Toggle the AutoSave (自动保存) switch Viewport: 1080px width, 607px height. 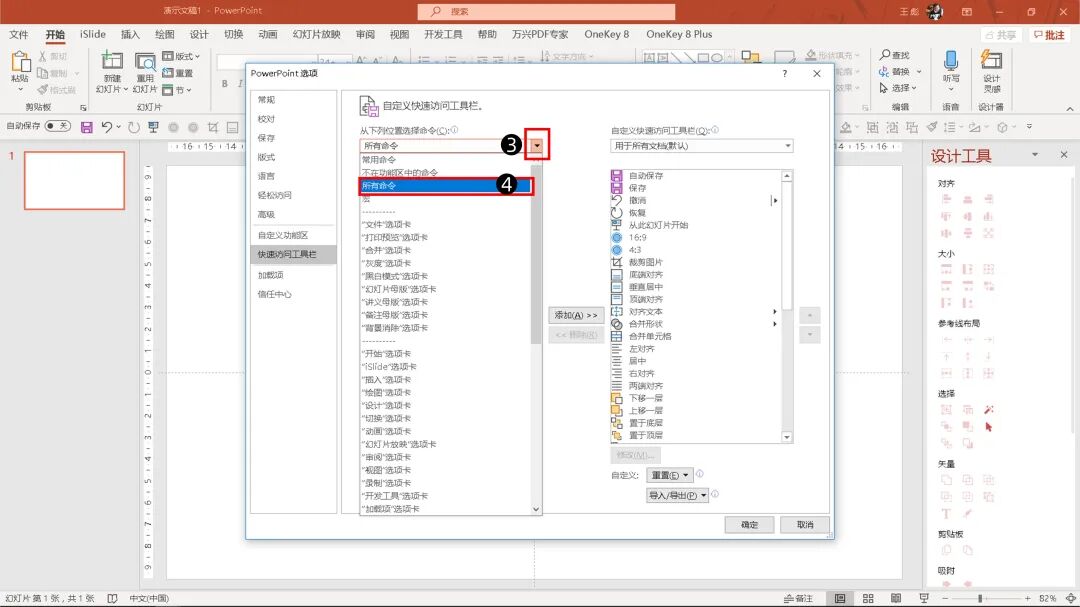[x=57, y=126]
